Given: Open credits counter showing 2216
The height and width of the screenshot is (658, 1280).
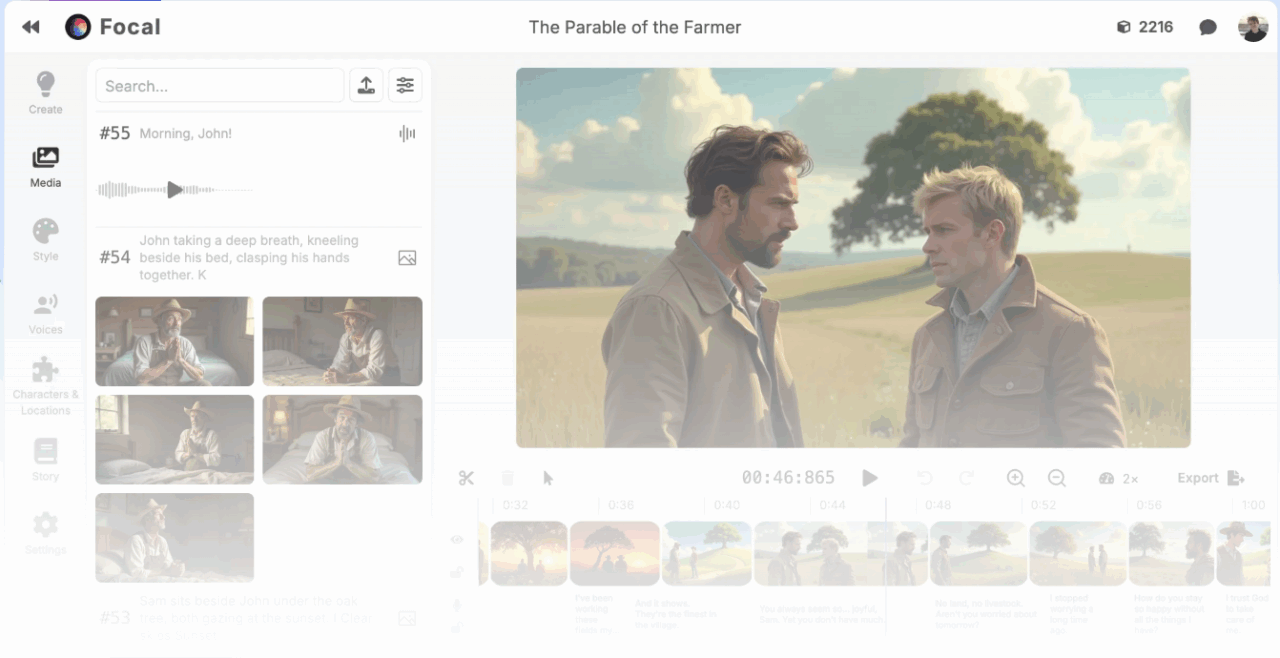Looking at the screenshot, I should (1143, 27).
